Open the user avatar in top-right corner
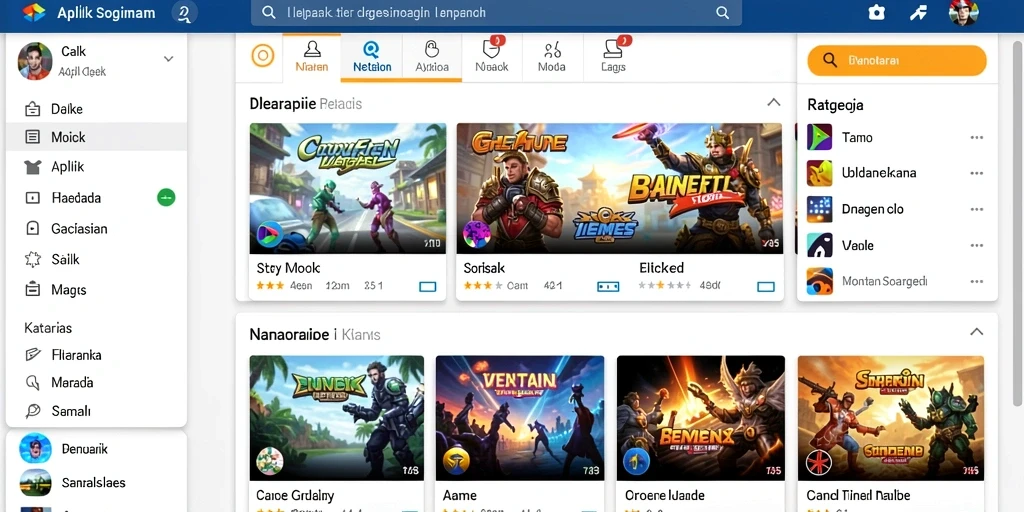The height and width of the screenshot is (512, 1024). (963, 13)
